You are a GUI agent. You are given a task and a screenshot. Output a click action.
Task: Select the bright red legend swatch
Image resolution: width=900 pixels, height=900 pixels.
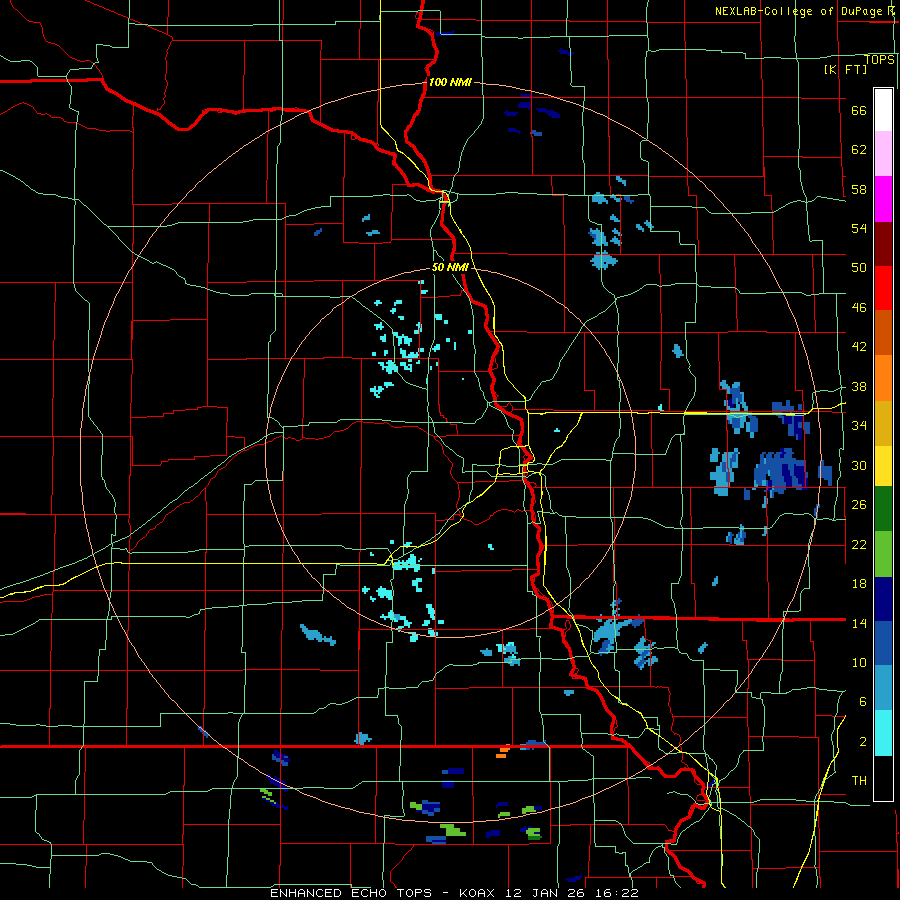pyautogui.click(x=883, y=288)
